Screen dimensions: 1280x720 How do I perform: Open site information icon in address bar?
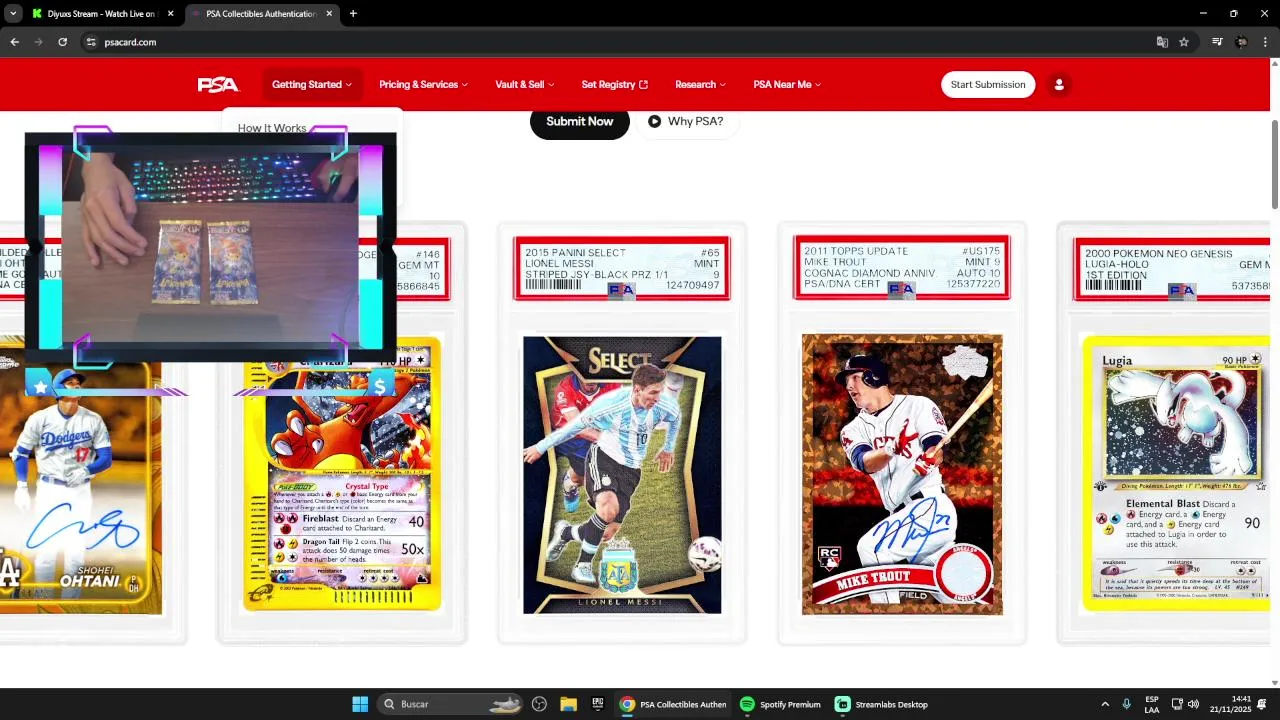[91, 42]
